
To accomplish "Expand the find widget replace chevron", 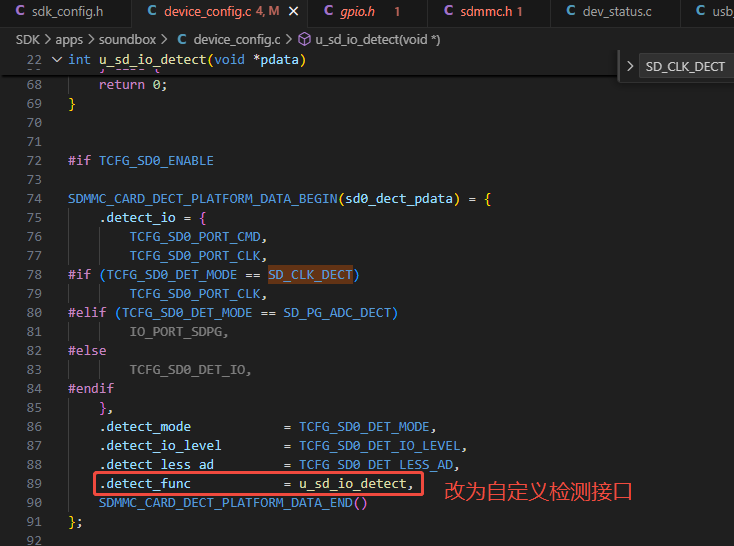I will (630, 66).
